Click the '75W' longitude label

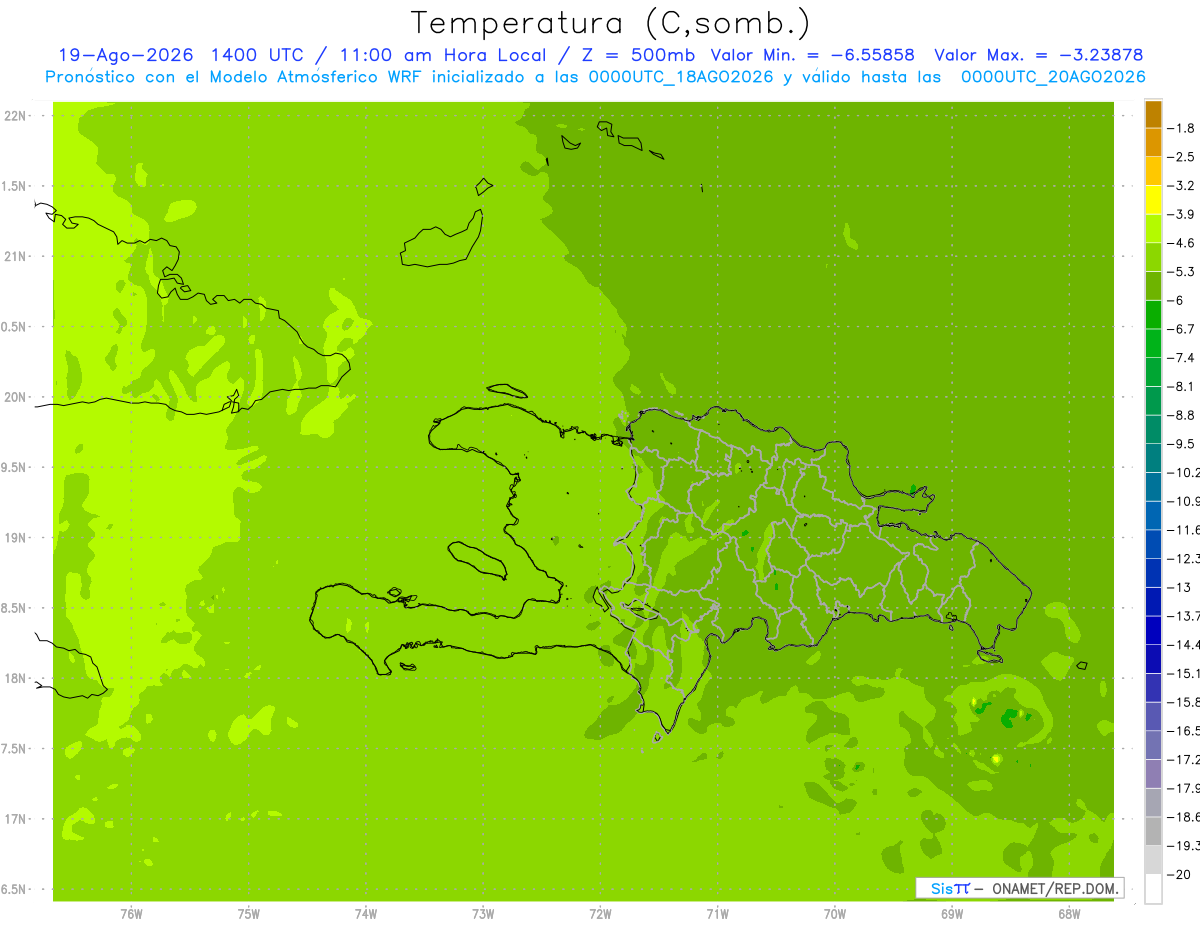click(x=249, y=913)
